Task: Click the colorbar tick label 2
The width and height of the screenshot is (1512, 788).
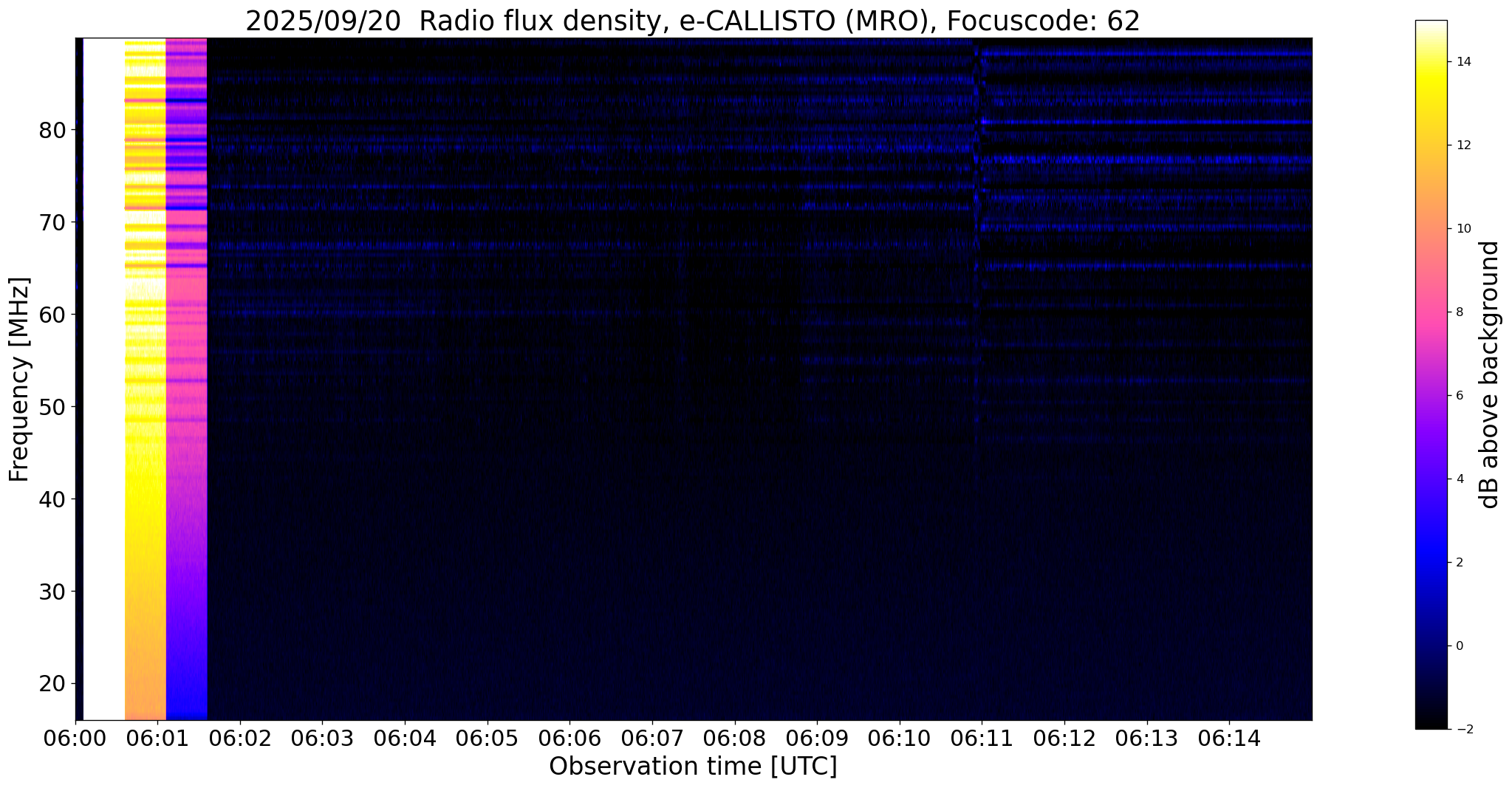Action: [x=1459, y=563]
